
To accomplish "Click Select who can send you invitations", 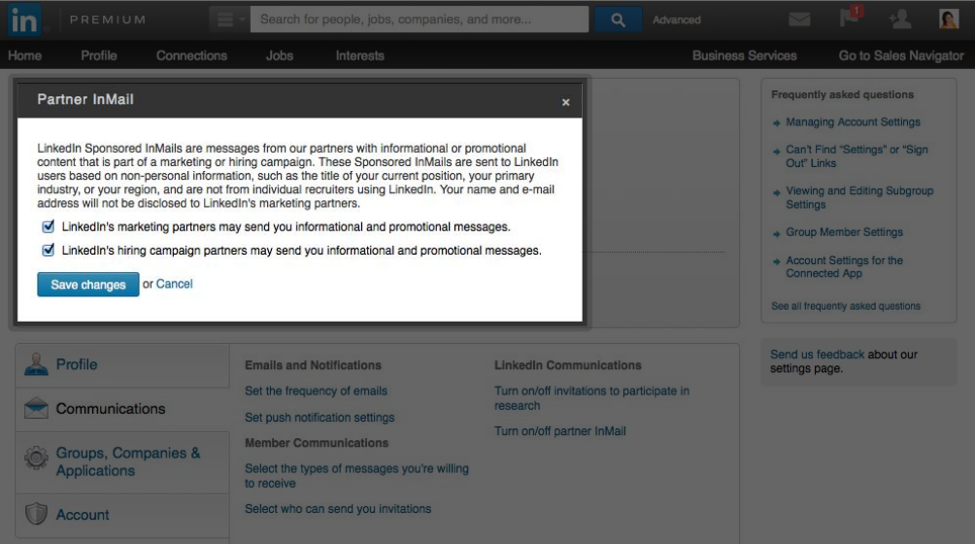I will 338,509.
